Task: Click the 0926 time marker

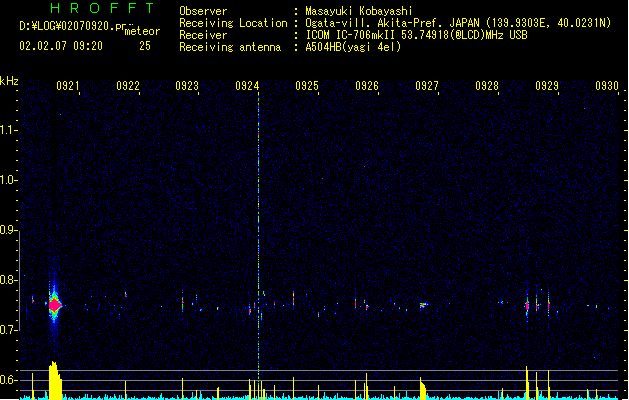Action: (367, 85)
